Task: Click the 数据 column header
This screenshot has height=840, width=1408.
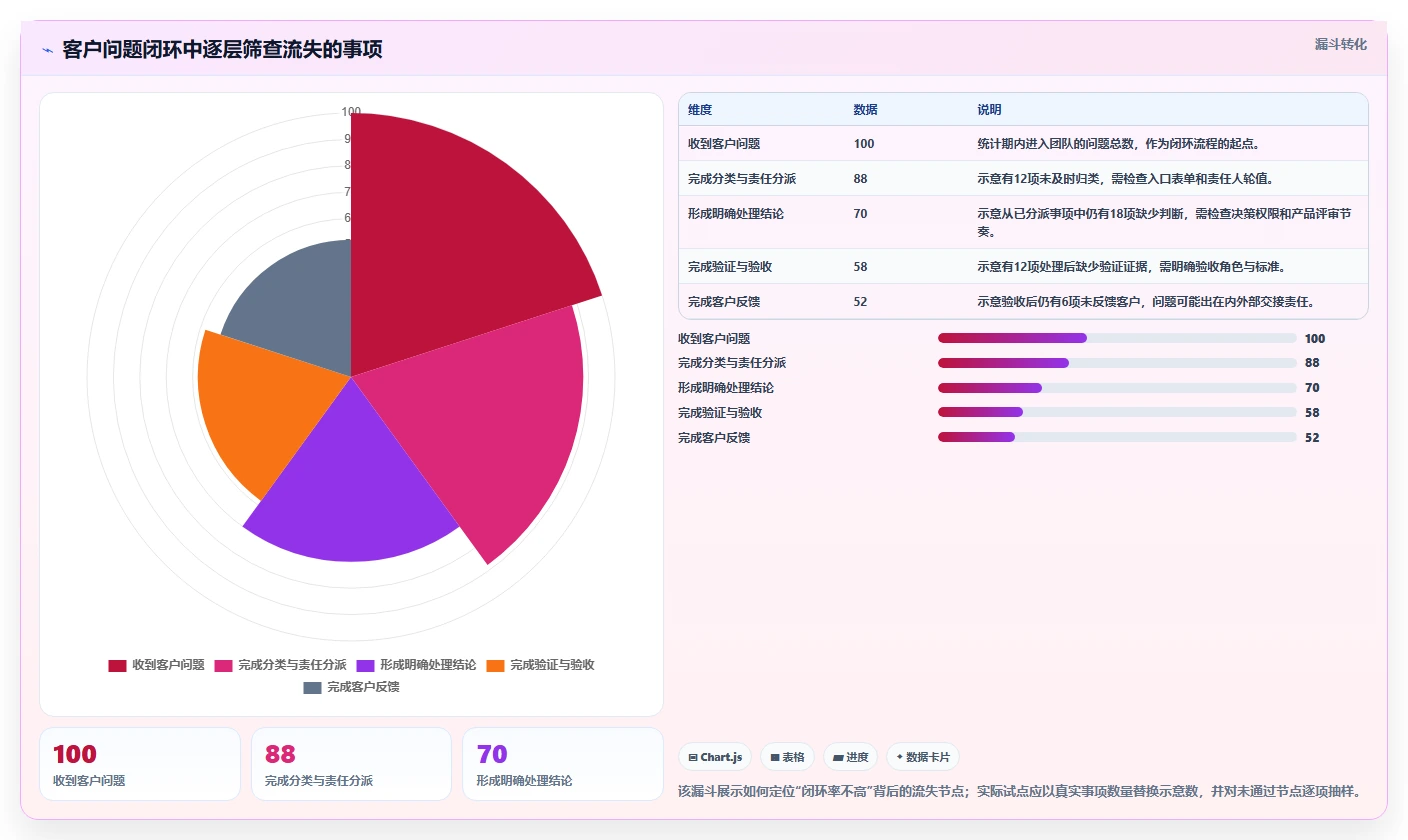Action: click(x=866, y=110)
